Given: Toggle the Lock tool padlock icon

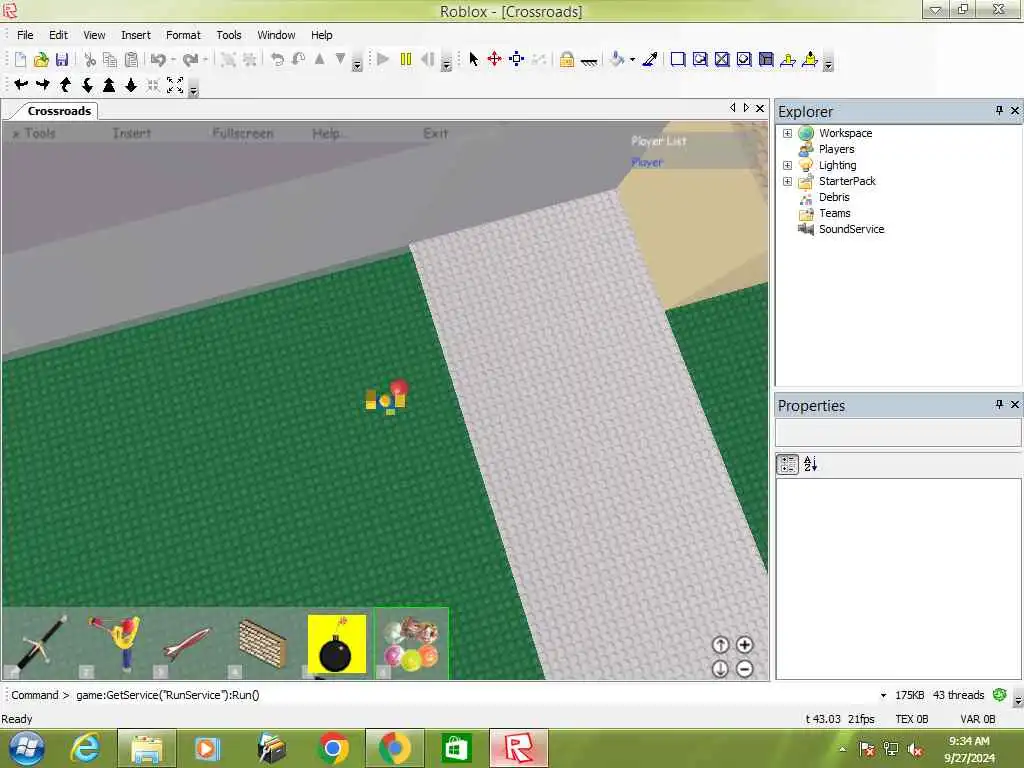Looking at the screenshot, I should pos(567,60).
